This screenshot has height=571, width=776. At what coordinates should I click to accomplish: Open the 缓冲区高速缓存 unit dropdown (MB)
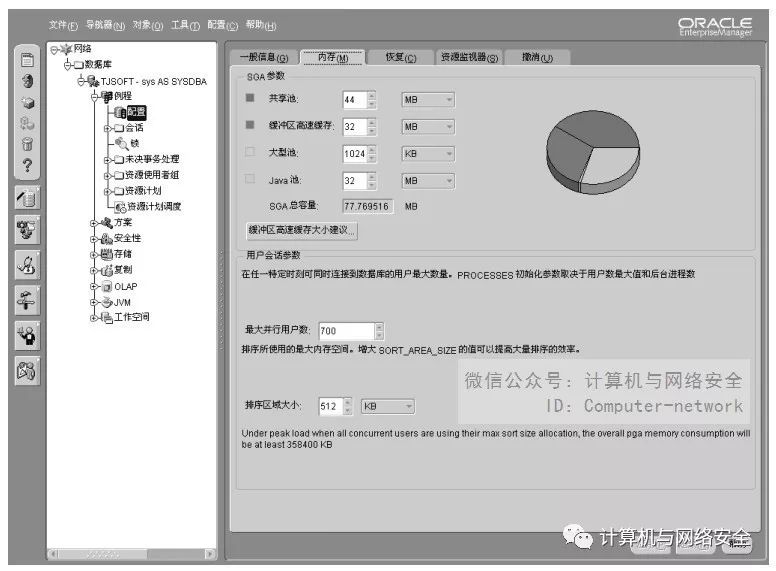click(x=428, y=127)
